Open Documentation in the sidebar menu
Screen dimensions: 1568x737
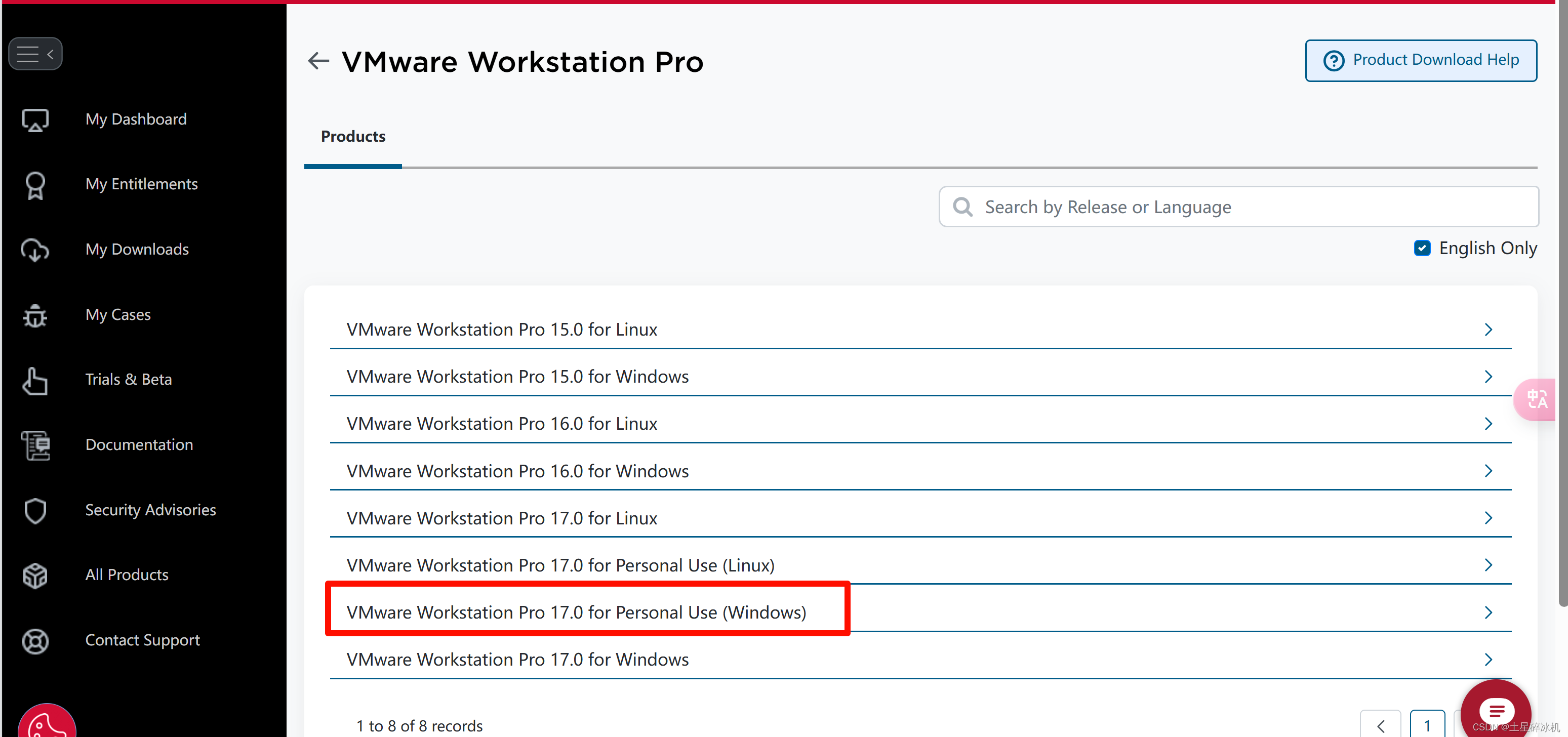(139, 445)
